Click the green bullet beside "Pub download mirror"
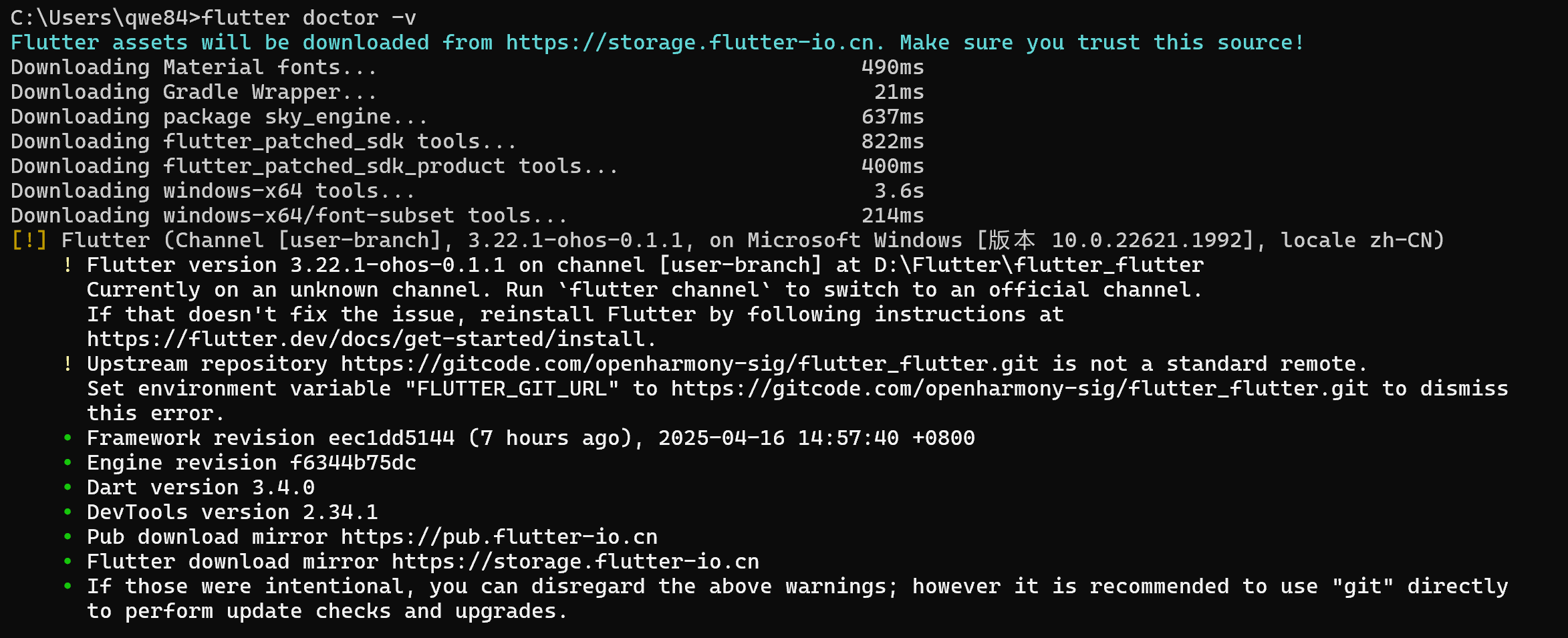The height and width of the screenshot is (638, 1568). tap(68, 537)
